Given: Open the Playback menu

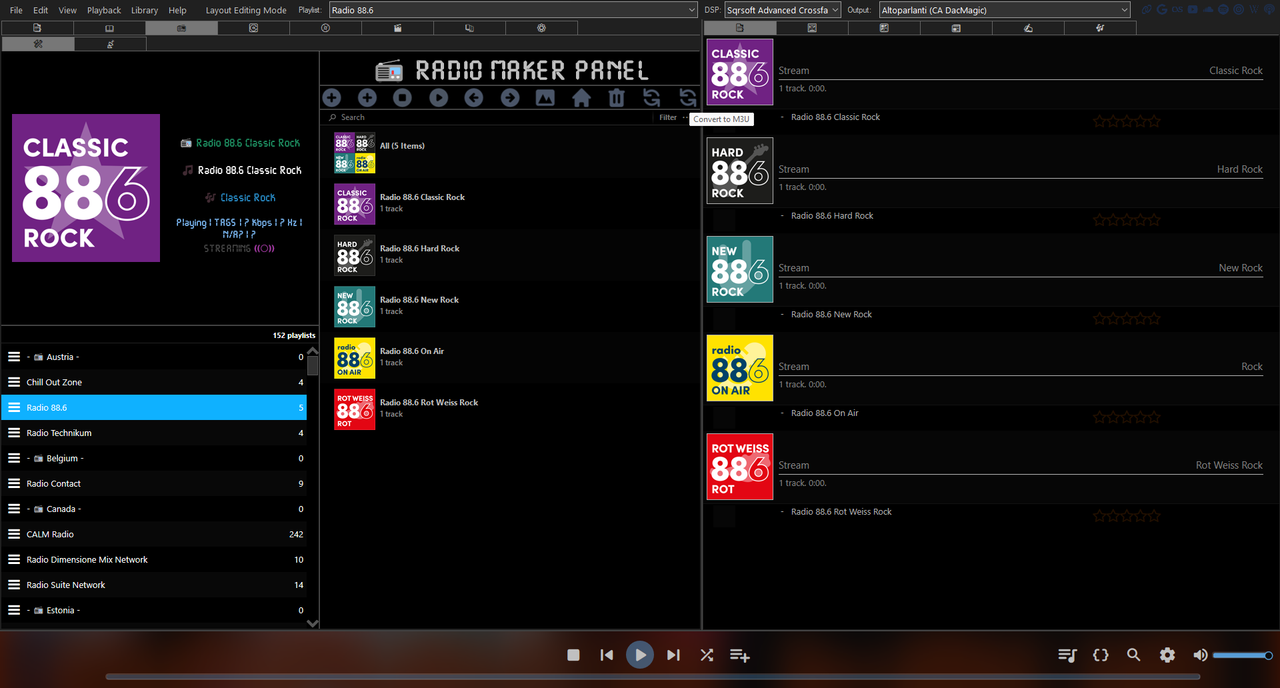Looking at the screenshot, I should pyautogui.click(x=104, y=10).
